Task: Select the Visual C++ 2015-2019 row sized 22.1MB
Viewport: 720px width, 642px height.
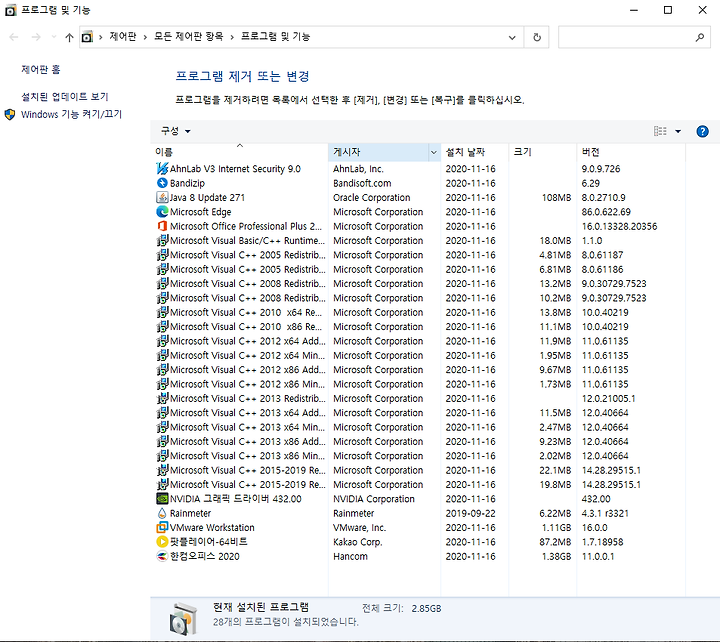Action: (418, 470)
